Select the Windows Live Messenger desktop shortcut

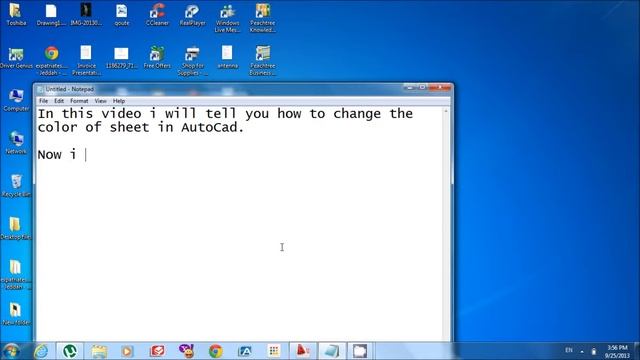tap(227, 18)
